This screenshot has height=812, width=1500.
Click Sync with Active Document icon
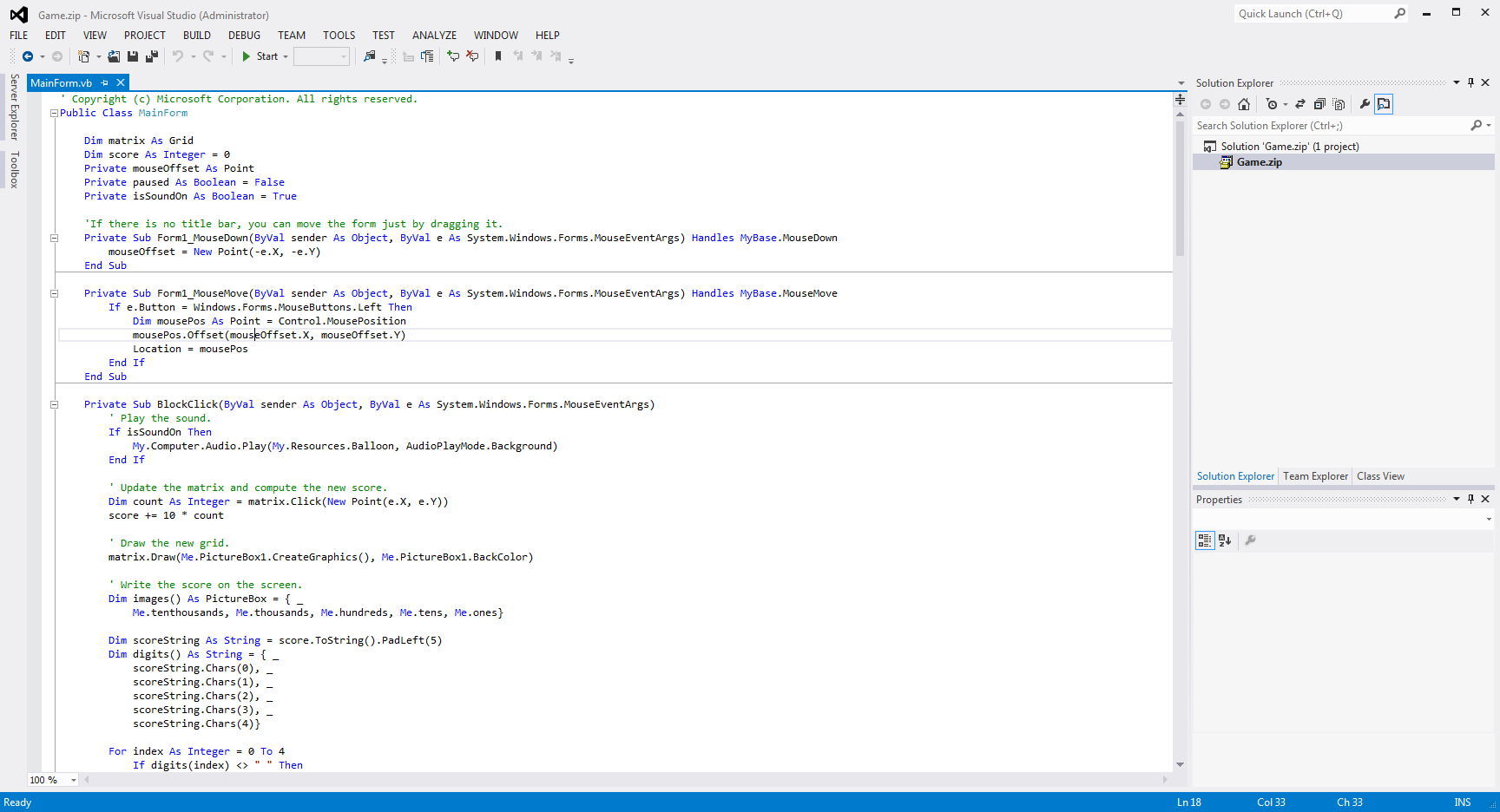click(1300, 104)
